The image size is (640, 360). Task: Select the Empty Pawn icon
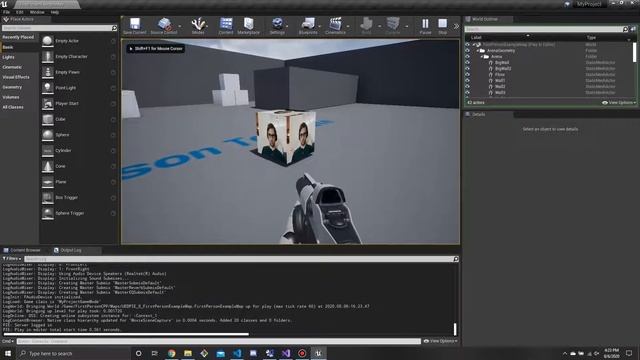(x=48, y=72)
